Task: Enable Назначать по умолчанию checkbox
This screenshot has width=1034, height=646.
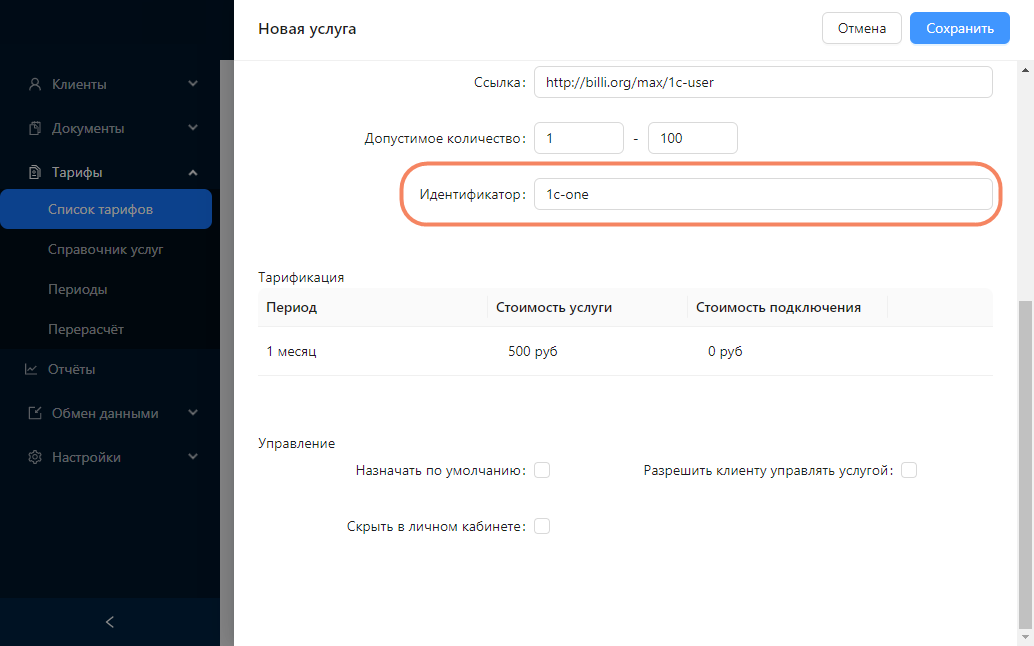Action: tap(542, 470)
